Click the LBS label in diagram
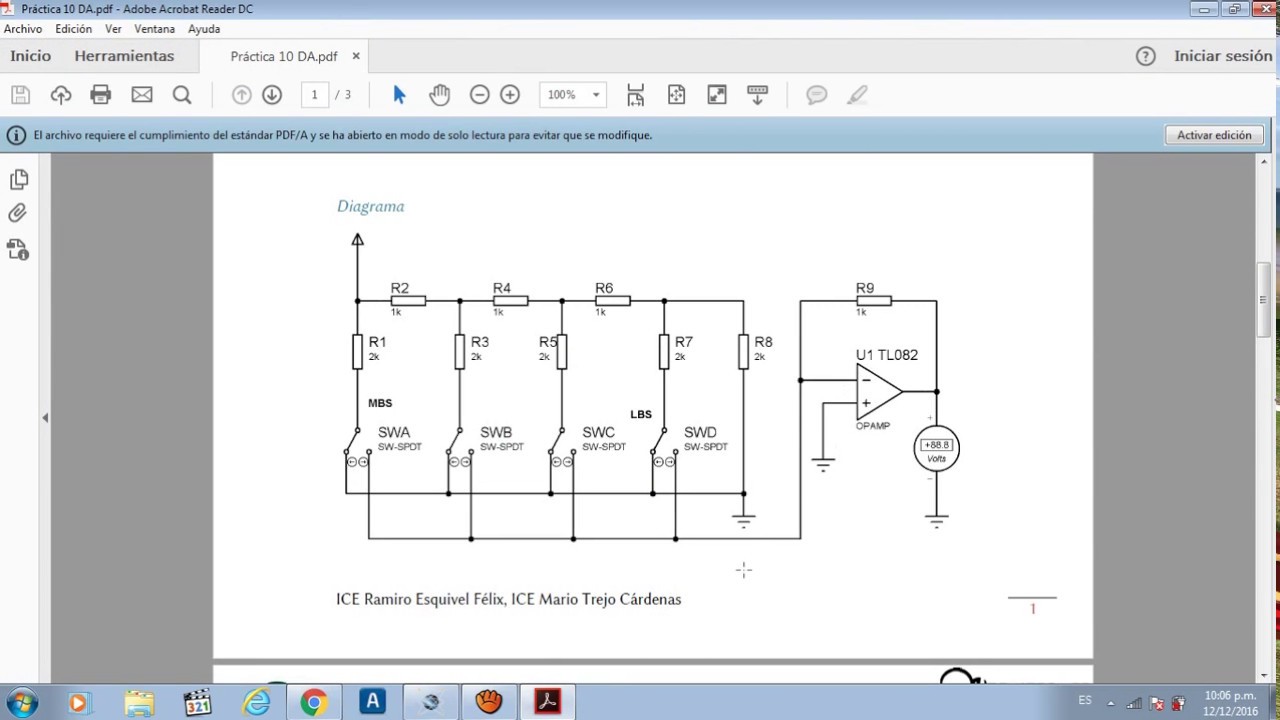Image resolution: width=1280 pixels, height=720 pixels. (x=641, y=415)
